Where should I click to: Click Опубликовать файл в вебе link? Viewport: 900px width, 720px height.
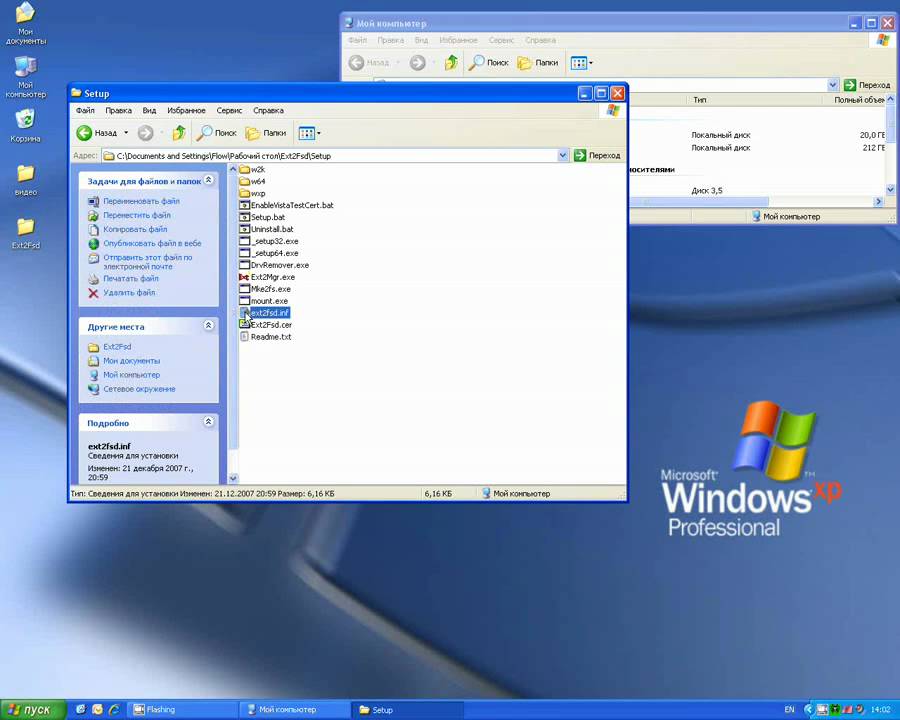(x=152, y=243)
